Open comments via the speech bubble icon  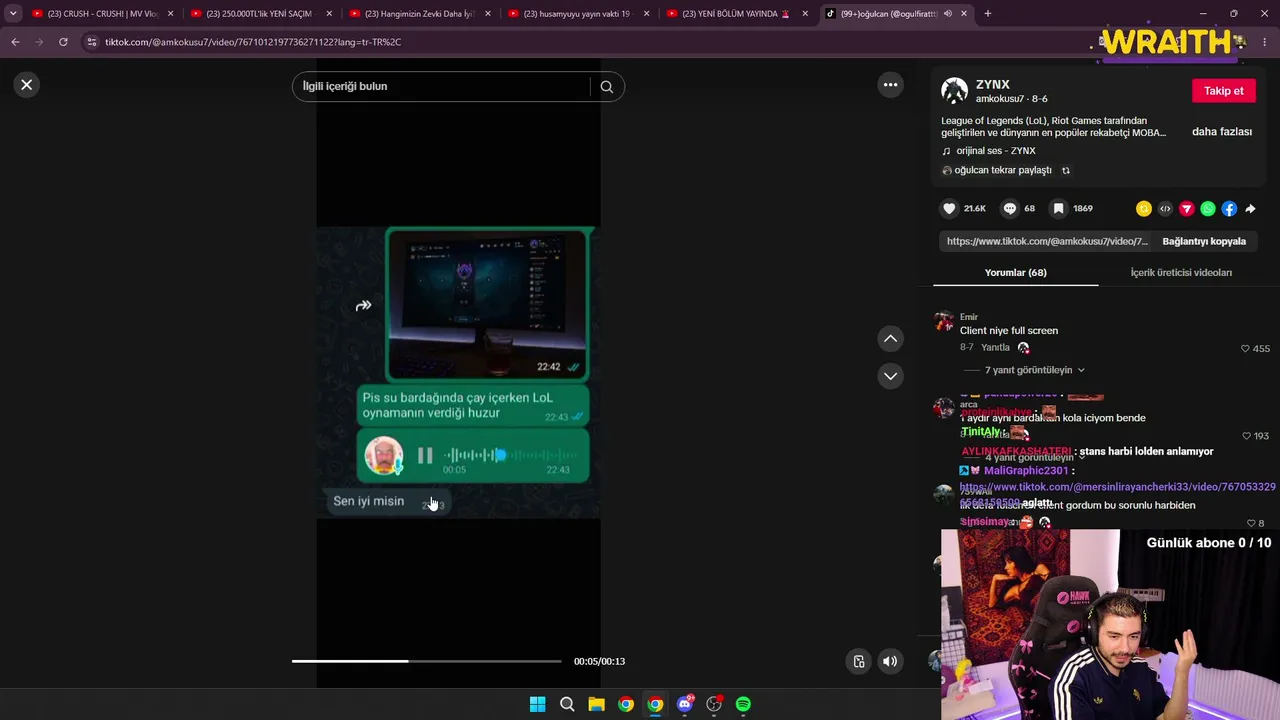[1010, 209]
